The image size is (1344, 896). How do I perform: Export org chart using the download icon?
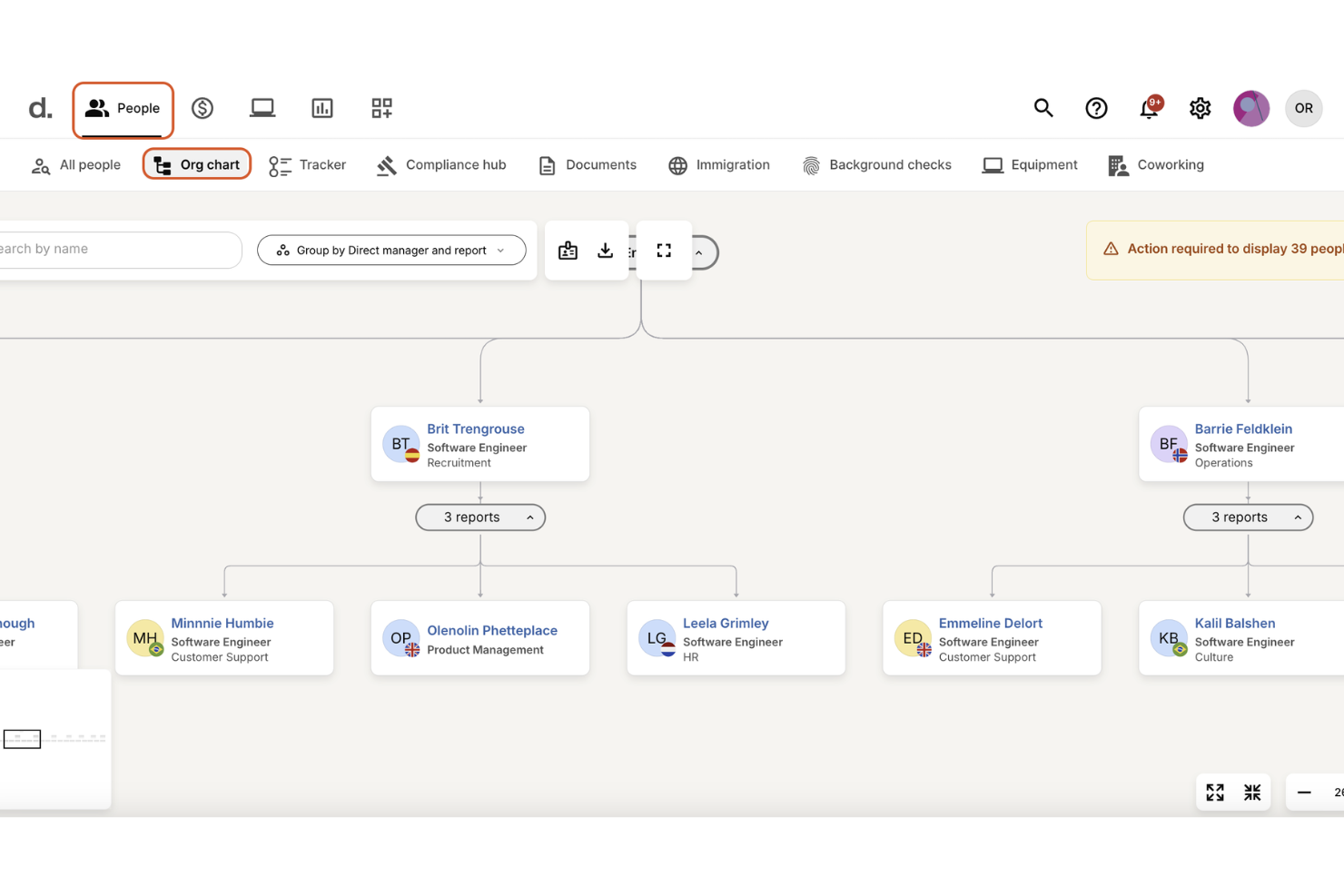click(605, 251)
